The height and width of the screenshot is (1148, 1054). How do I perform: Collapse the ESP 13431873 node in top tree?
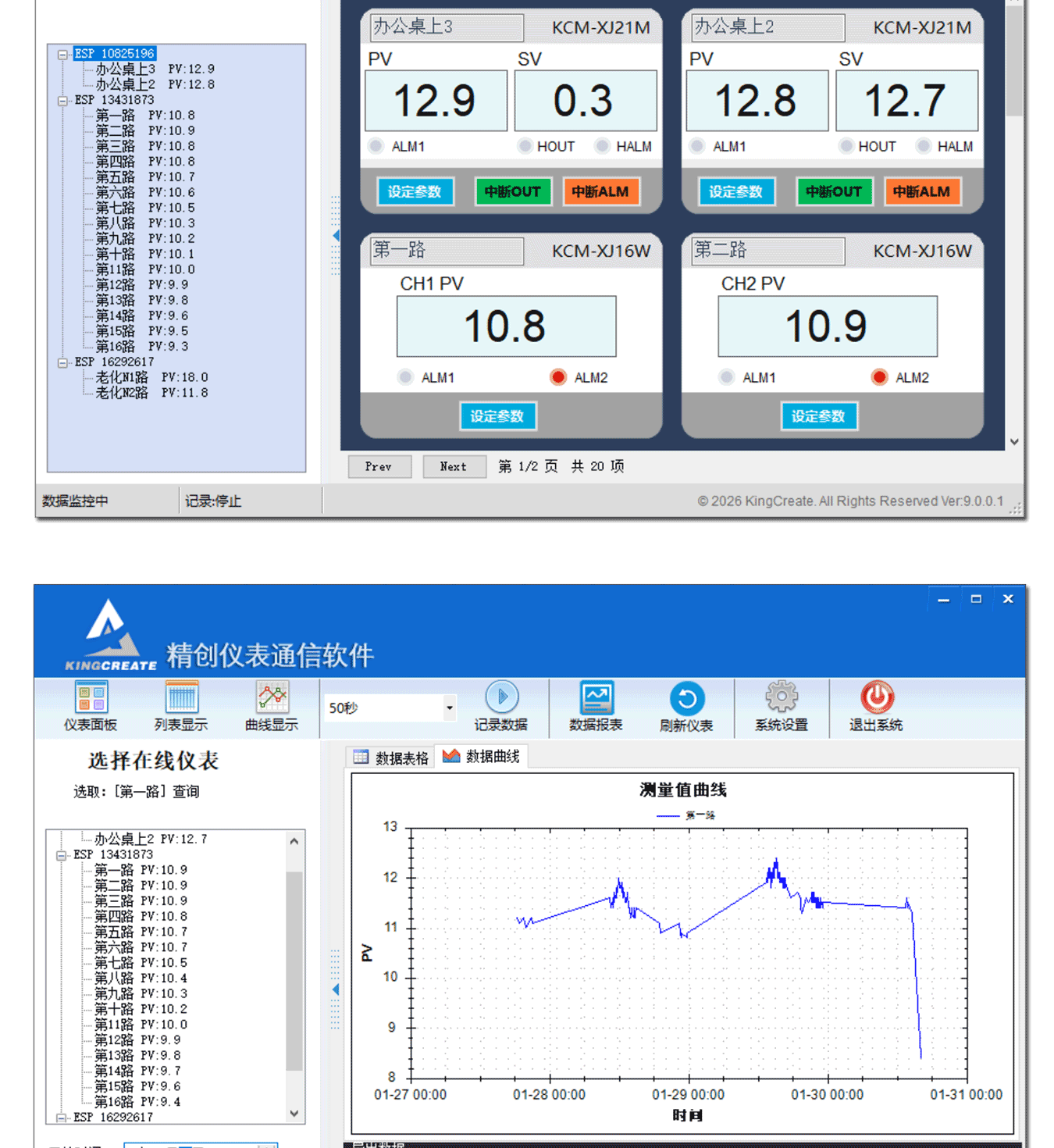(x=62, y=101)
